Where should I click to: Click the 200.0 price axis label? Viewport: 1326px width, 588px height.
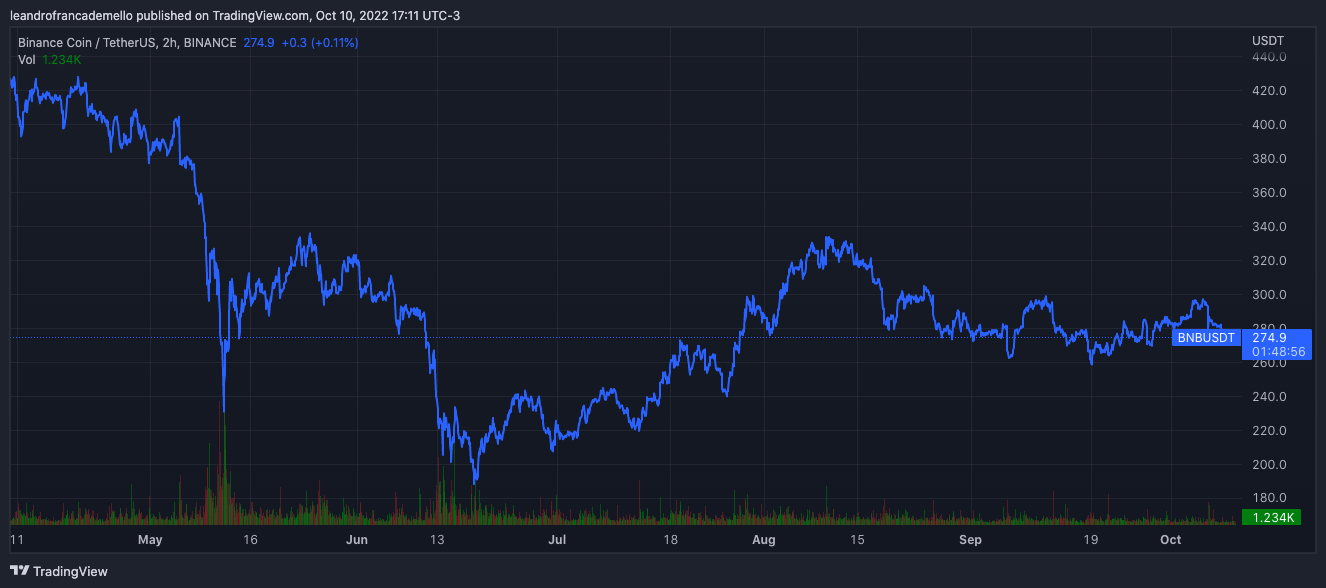1268,465
